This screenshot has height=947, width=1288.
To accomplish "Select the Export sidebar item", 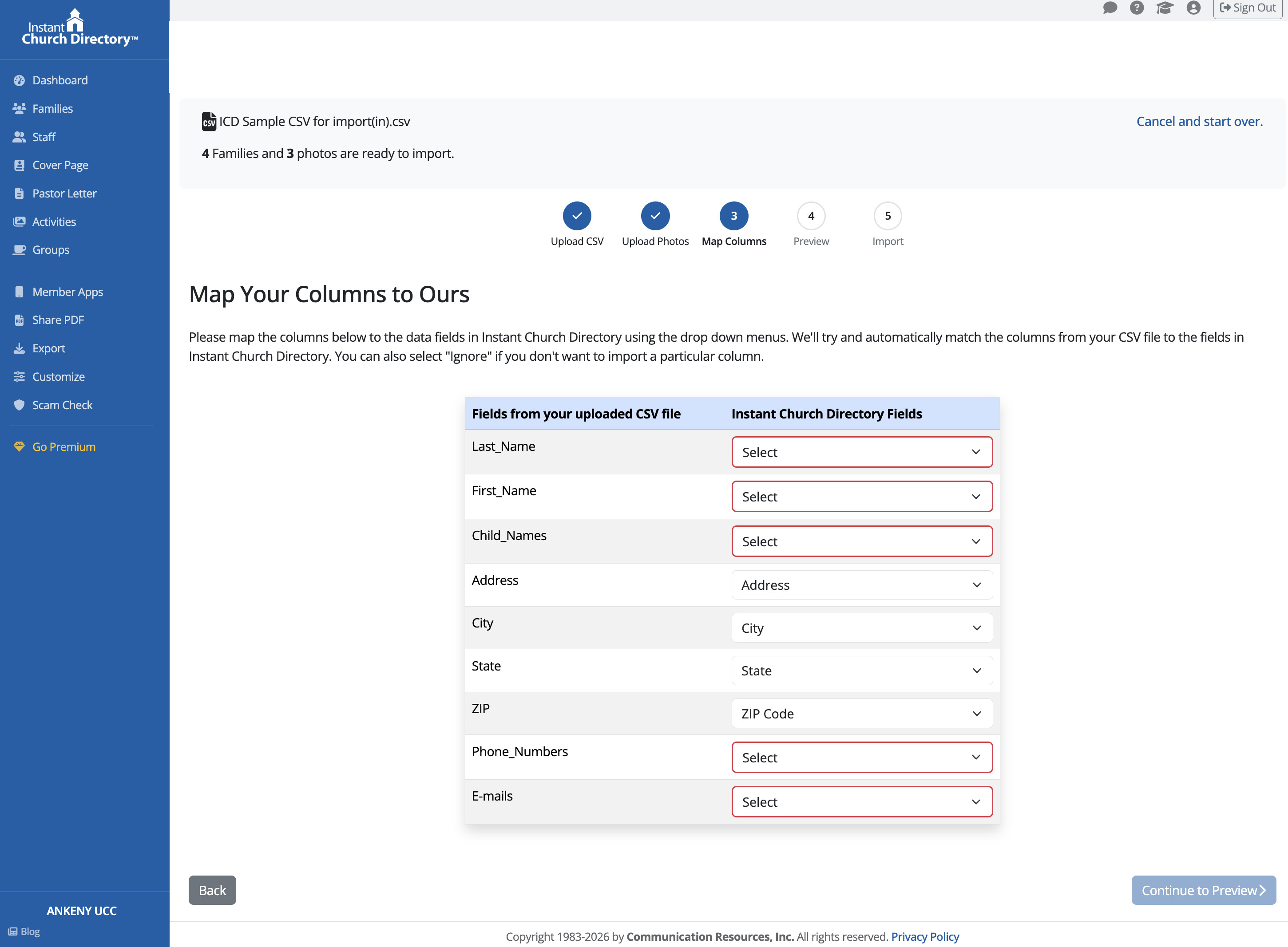I will (48, 348).
